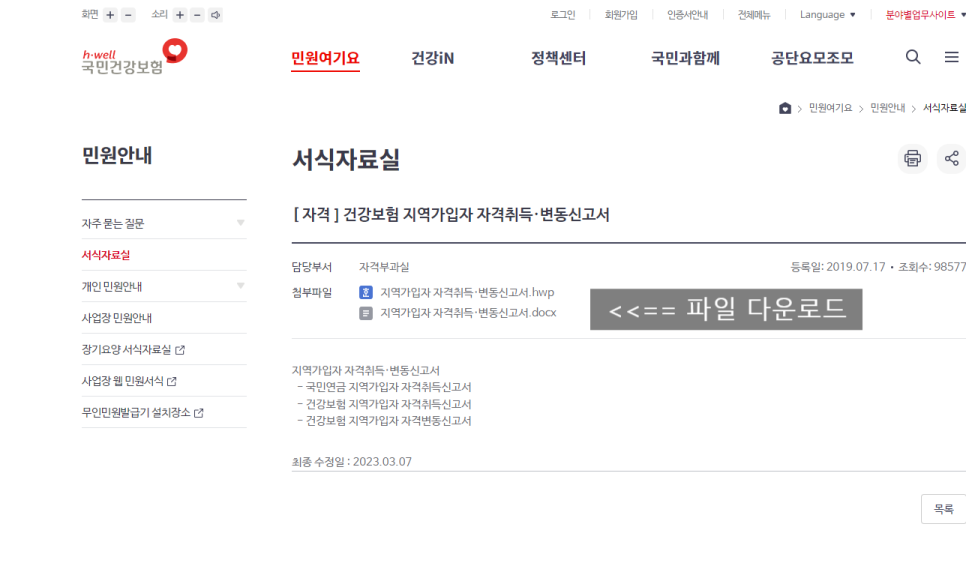Click the docx file type icon
966x572 pixels.
click(366, 313)
